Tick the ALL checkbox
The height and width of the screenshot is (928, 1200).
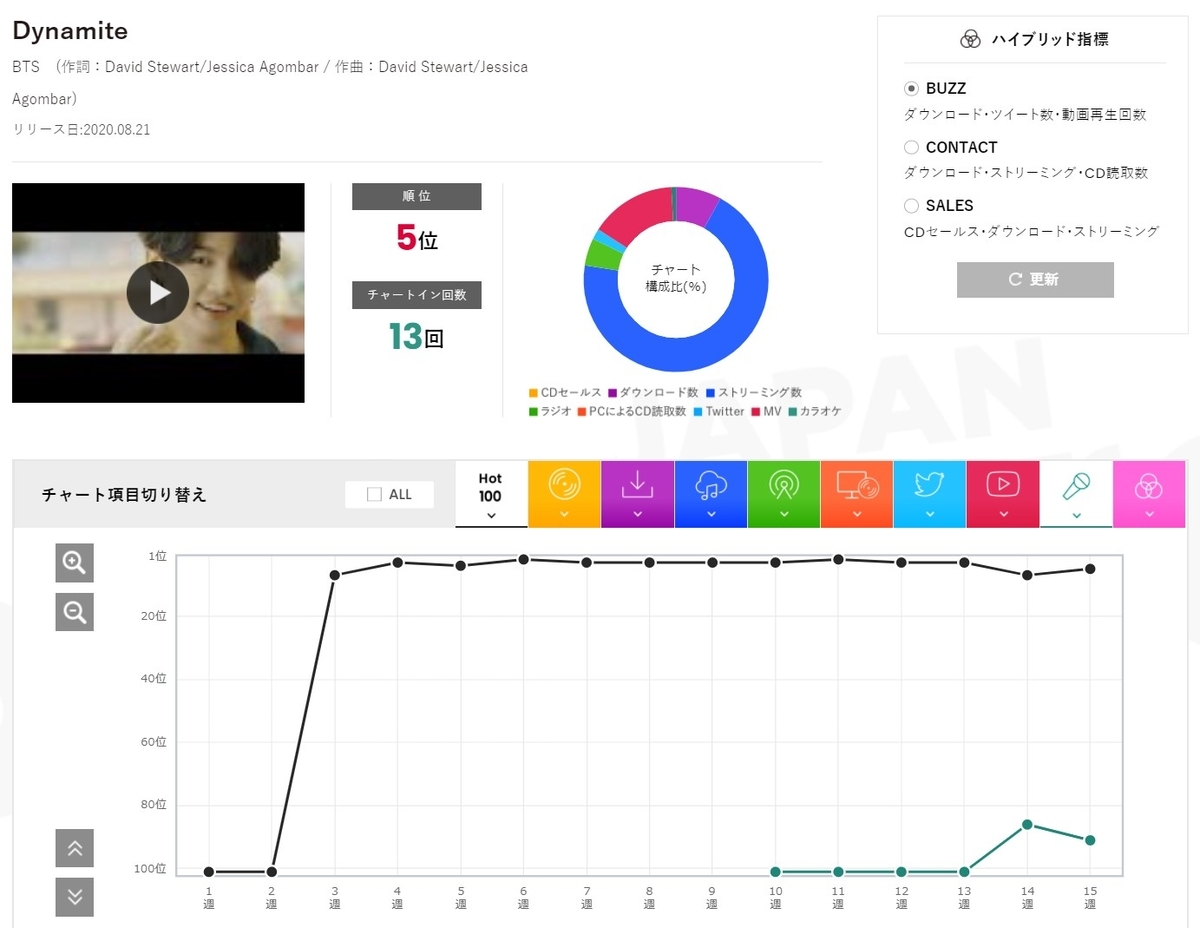coord(374,494)
